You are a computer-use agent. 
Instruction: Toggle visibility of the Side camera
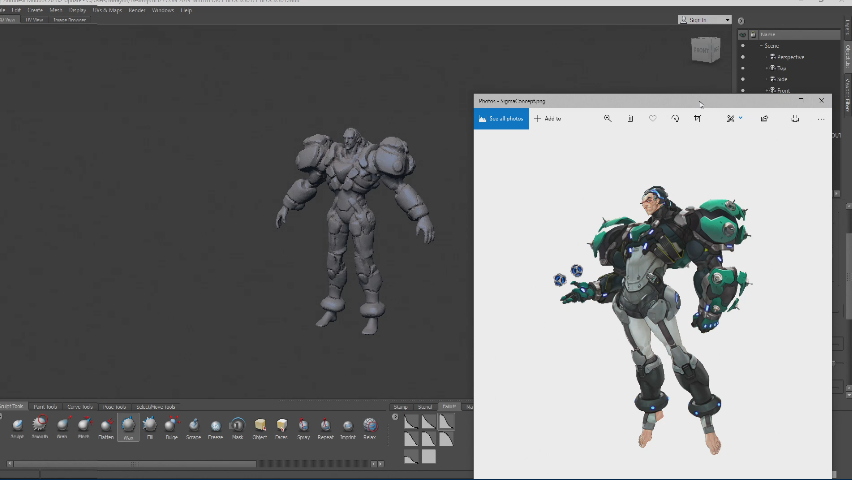pyautogui.click(x=743, y=79)
